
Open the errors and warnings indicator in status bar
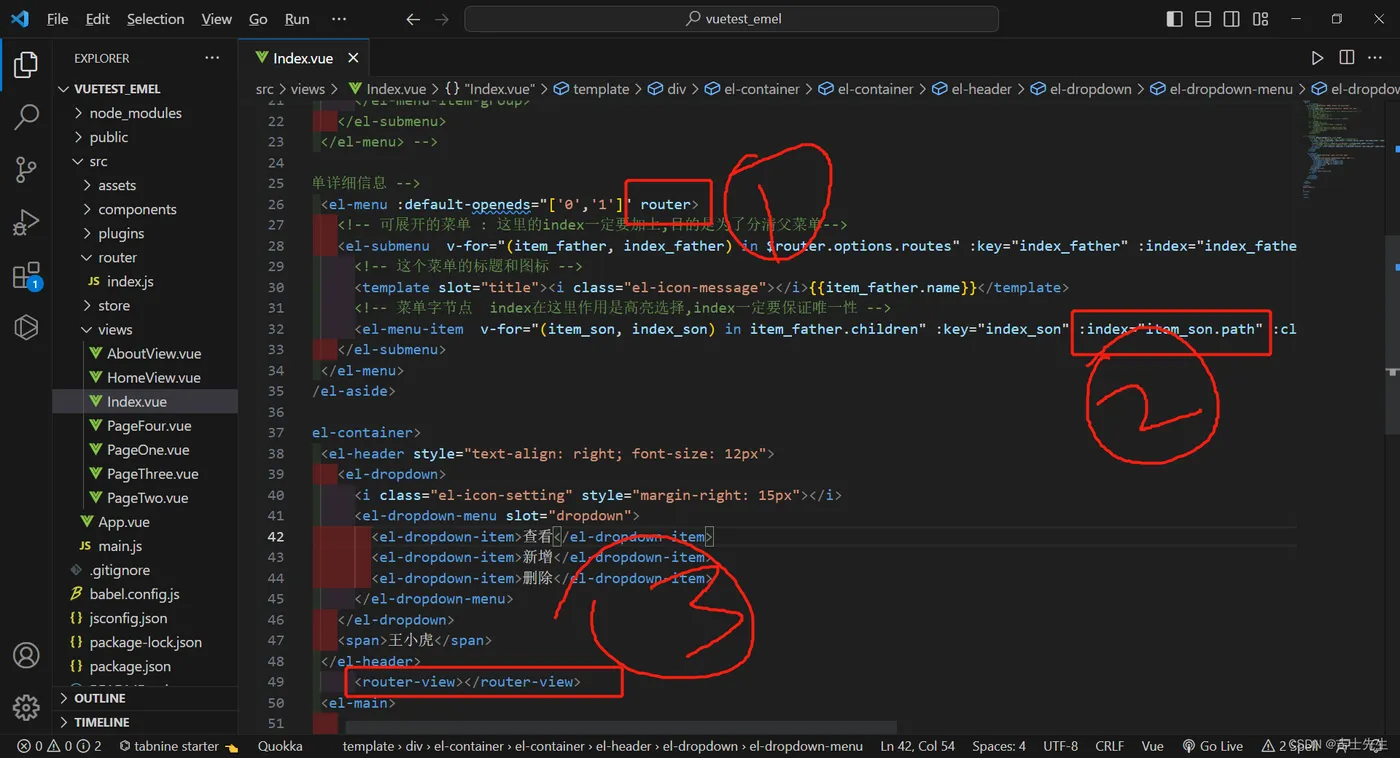pos(60,746)
